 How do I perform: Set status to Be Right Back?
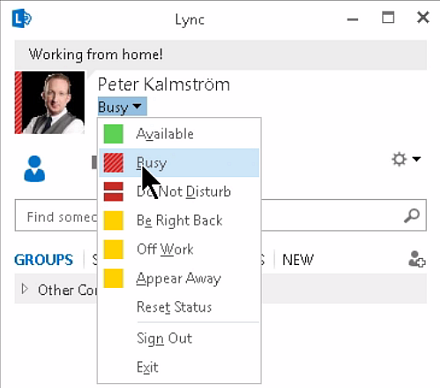(x=179, y=220)
